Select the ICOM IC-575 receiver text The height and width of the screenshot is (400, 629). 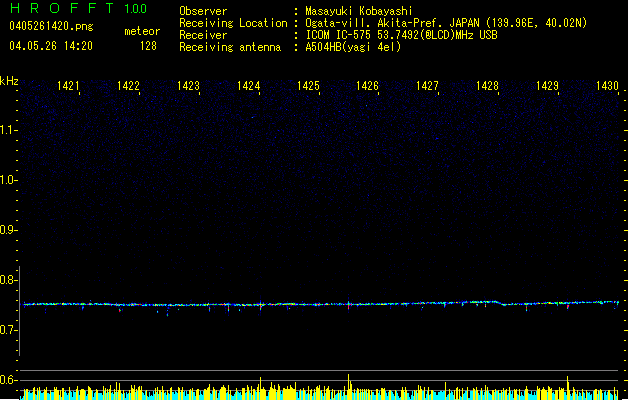point(401,35)
